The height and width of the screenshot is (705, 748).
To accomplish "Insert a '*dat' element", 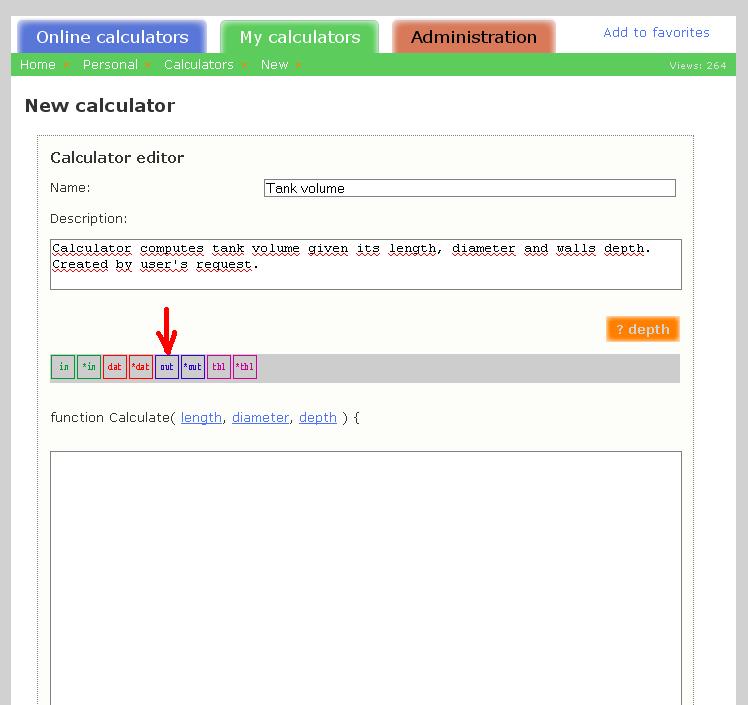I will click(141, 367).
